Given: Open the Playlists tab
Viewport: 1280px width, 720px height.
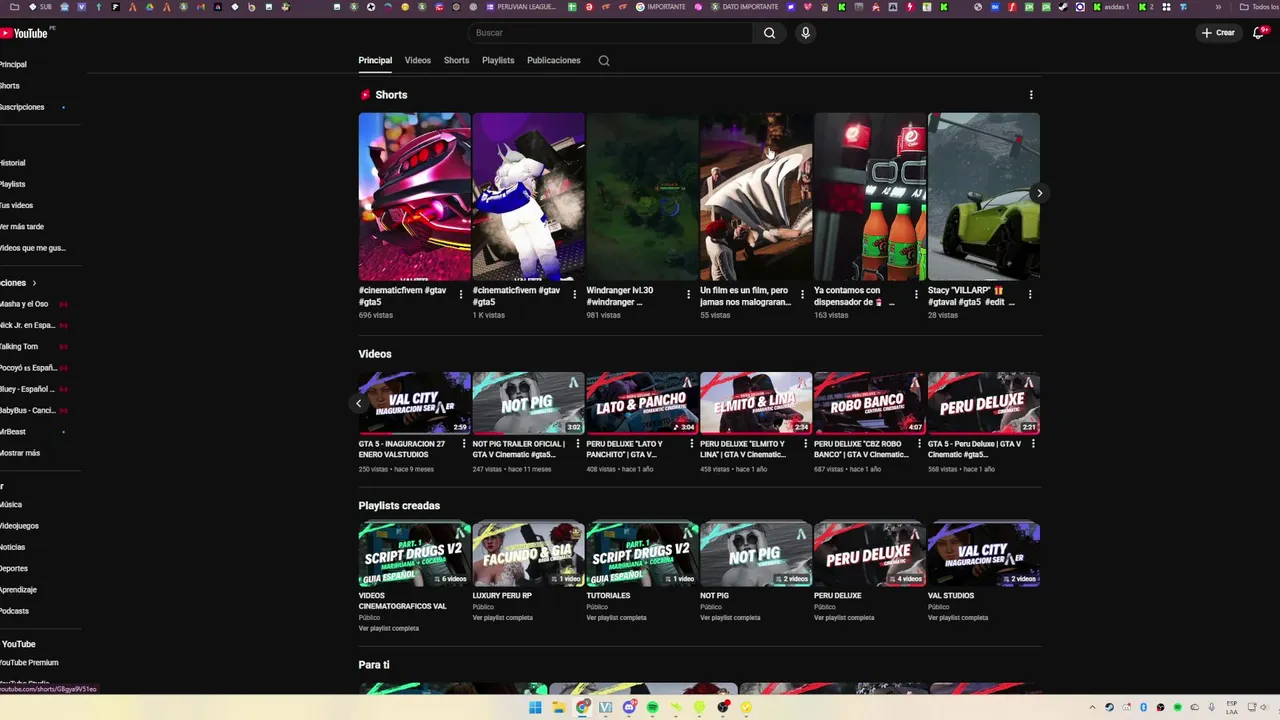Looking at the screenshot, I should click(x=498, y=60).
